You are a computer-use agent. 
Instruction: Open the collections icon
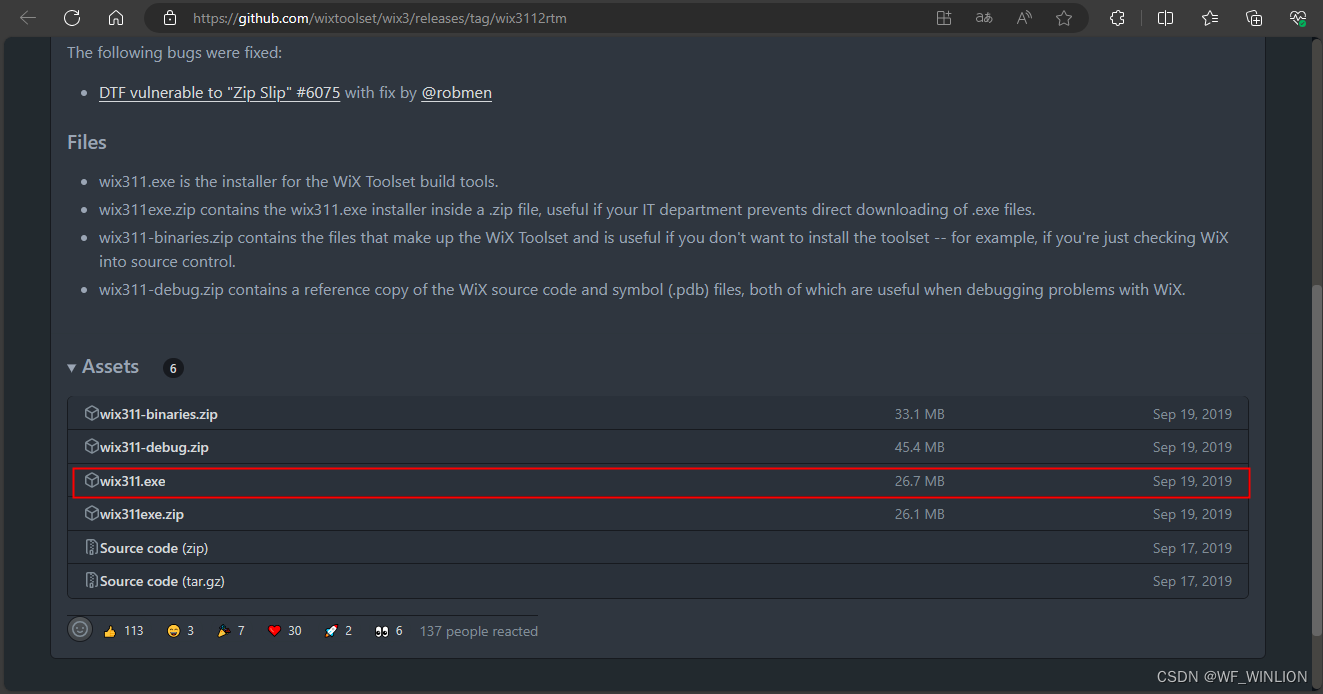[x=1254, y=18]
